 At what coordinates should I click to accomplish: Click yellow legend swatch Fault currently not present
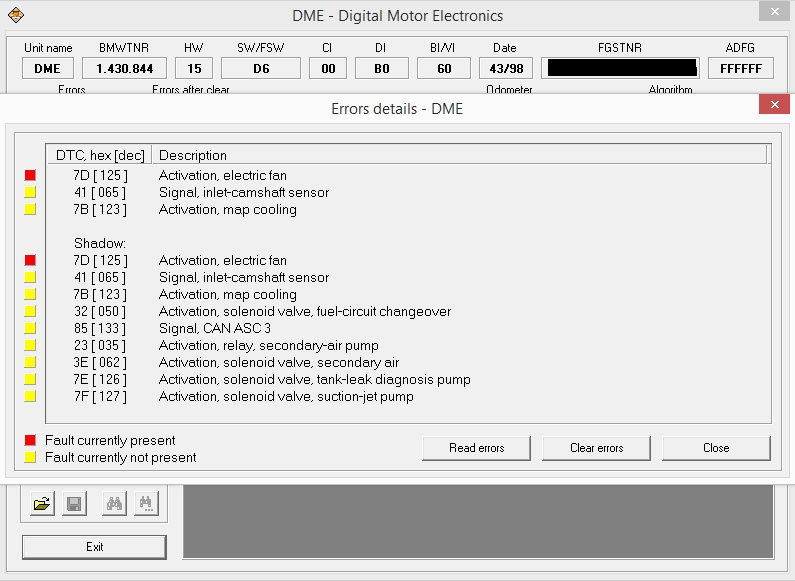pyautogui.click(x=30, y=457)
